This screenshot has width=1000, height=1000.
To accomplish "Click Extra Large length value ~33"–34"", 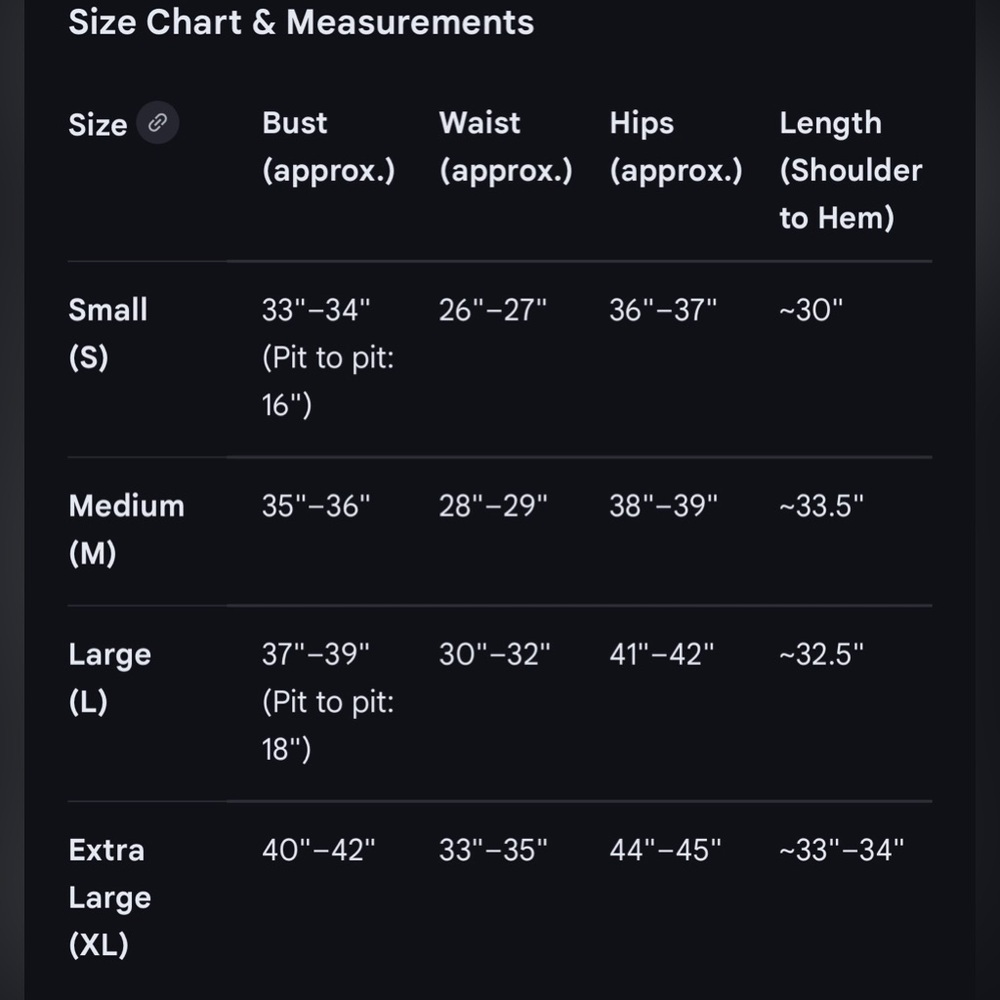I will coord(842,851).
